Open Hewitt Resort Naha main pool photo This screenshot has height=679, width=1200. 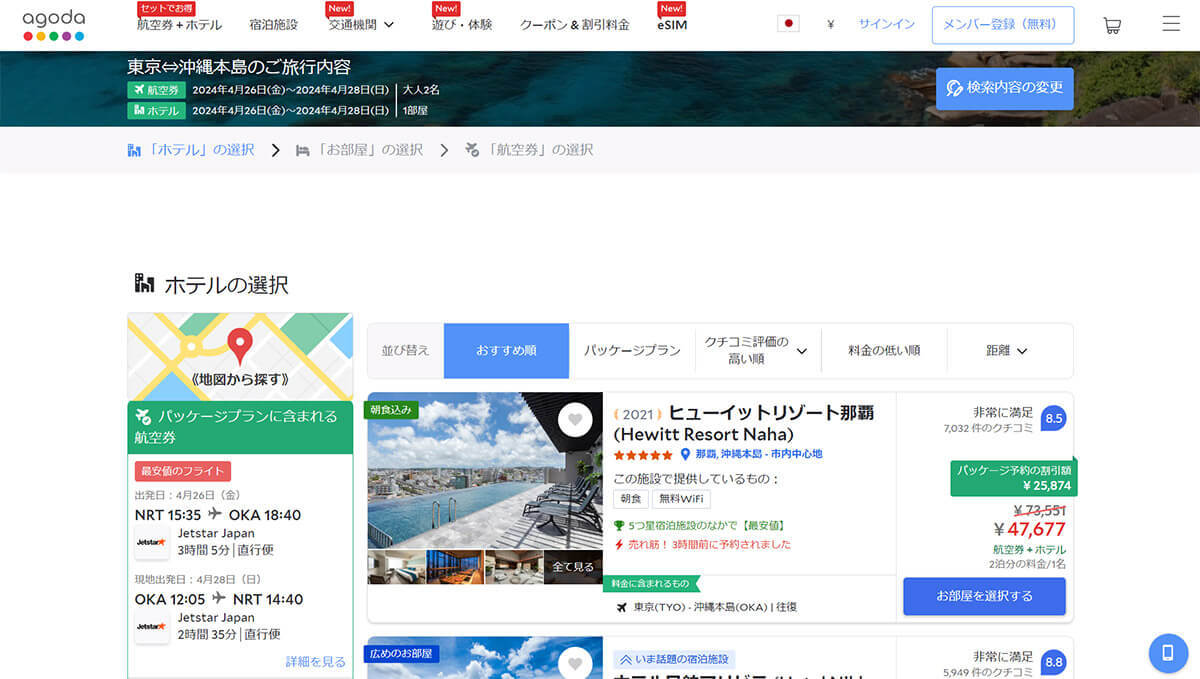click(485, 470)
